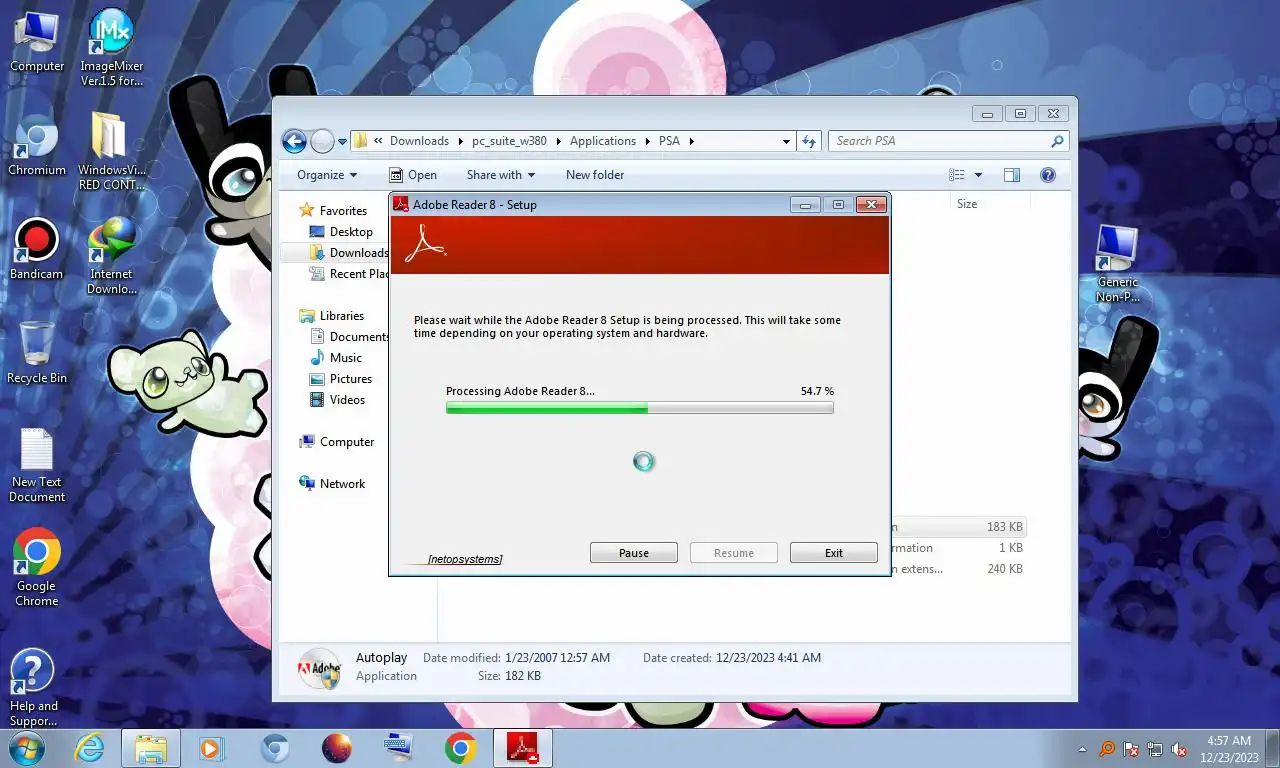Viewport: 1280px width, 768px height.
Task: Open ImageMixer desktop shortcut
Action: [x=112, y=48]
